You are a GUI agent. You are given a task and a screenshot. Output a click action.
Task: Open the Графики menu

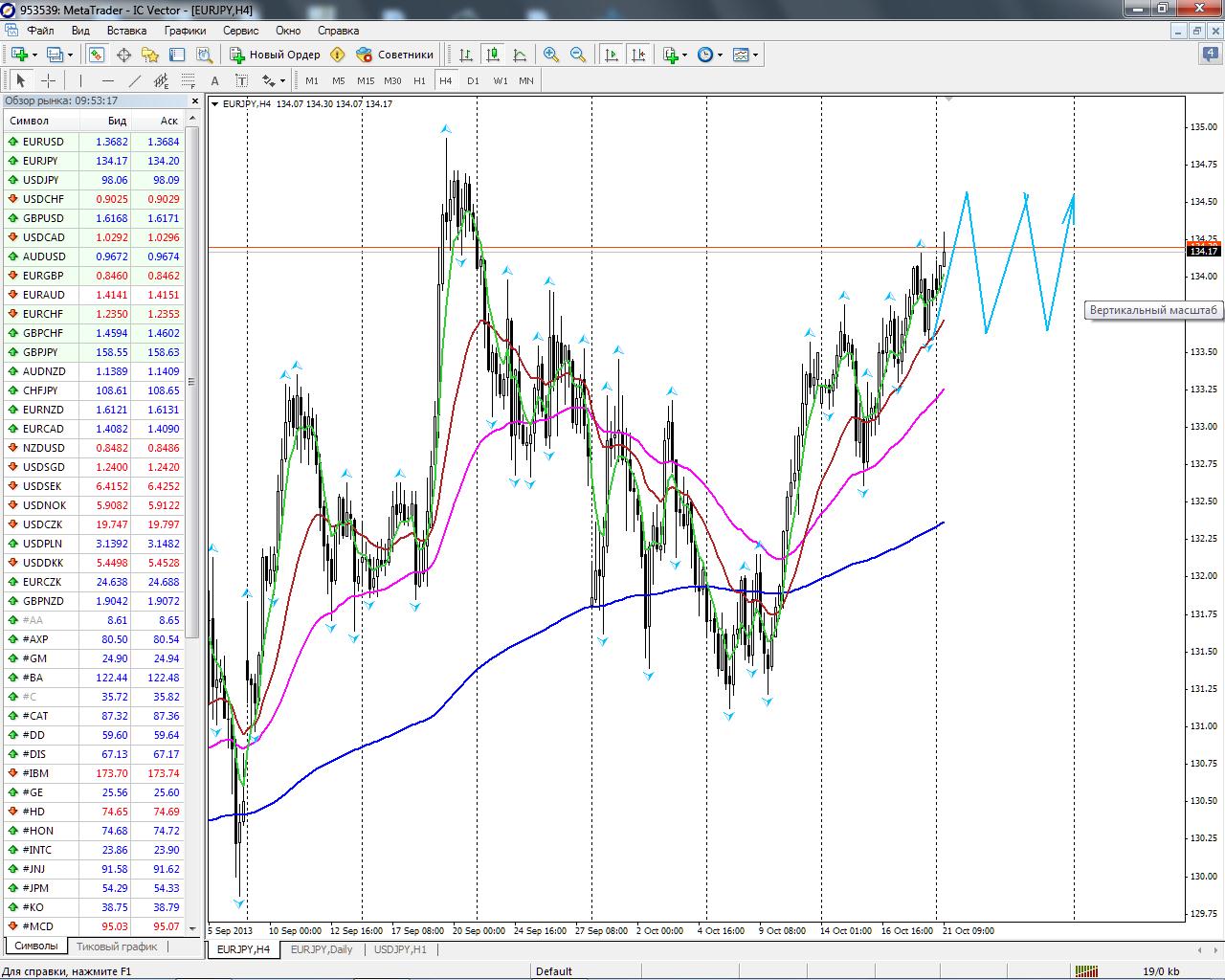pyautogui.click(x=185, y=31)
